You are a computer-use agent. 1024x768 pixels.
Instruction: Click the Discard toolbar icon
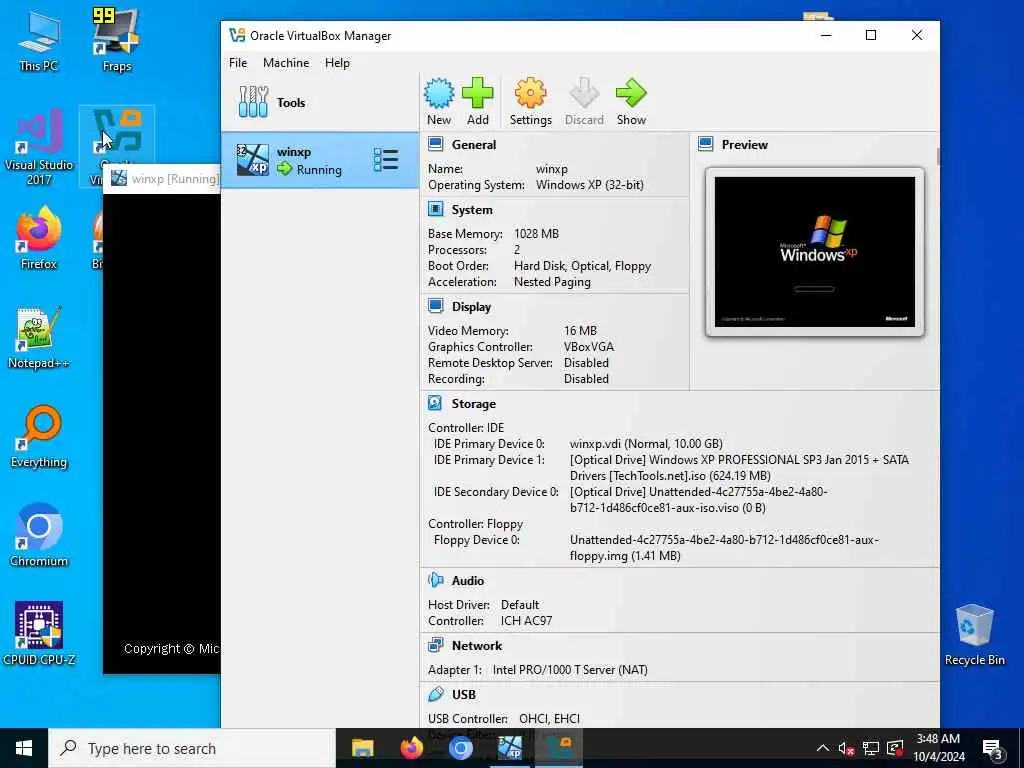(x=584, y=93)
